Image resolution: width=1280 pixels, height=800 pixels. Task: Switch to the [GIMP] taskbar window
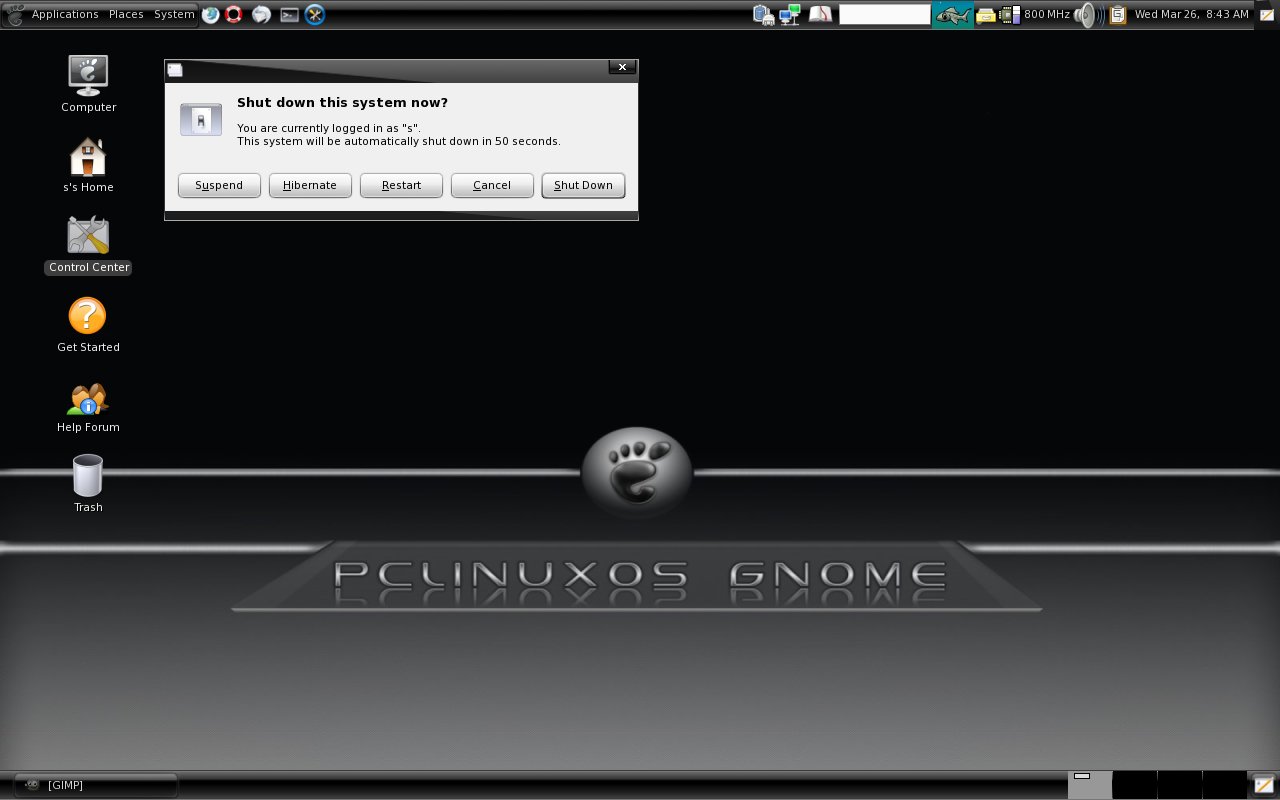click(96, 785)
